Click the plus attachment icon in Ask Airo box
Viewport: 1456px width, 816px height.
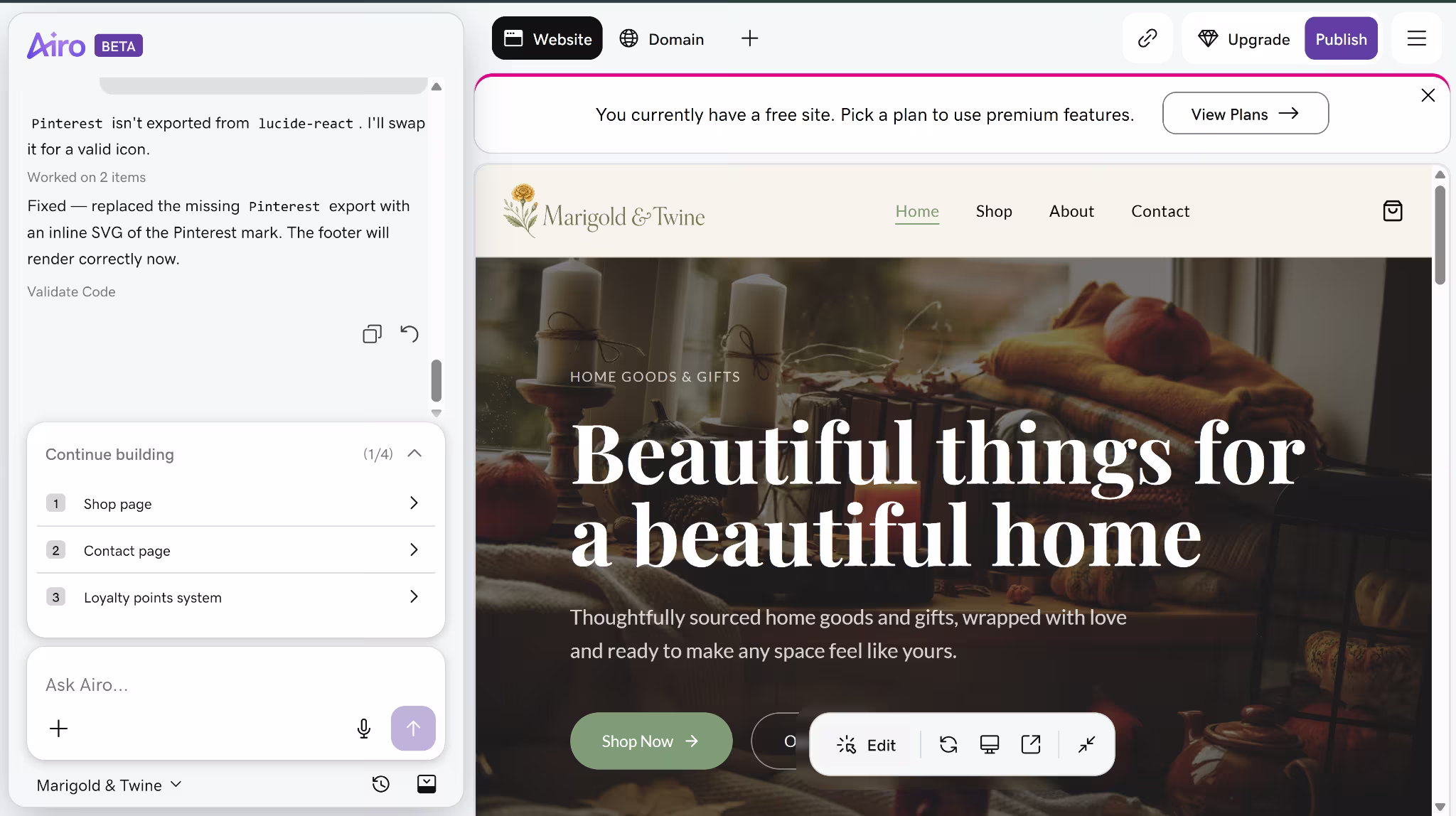59,729
